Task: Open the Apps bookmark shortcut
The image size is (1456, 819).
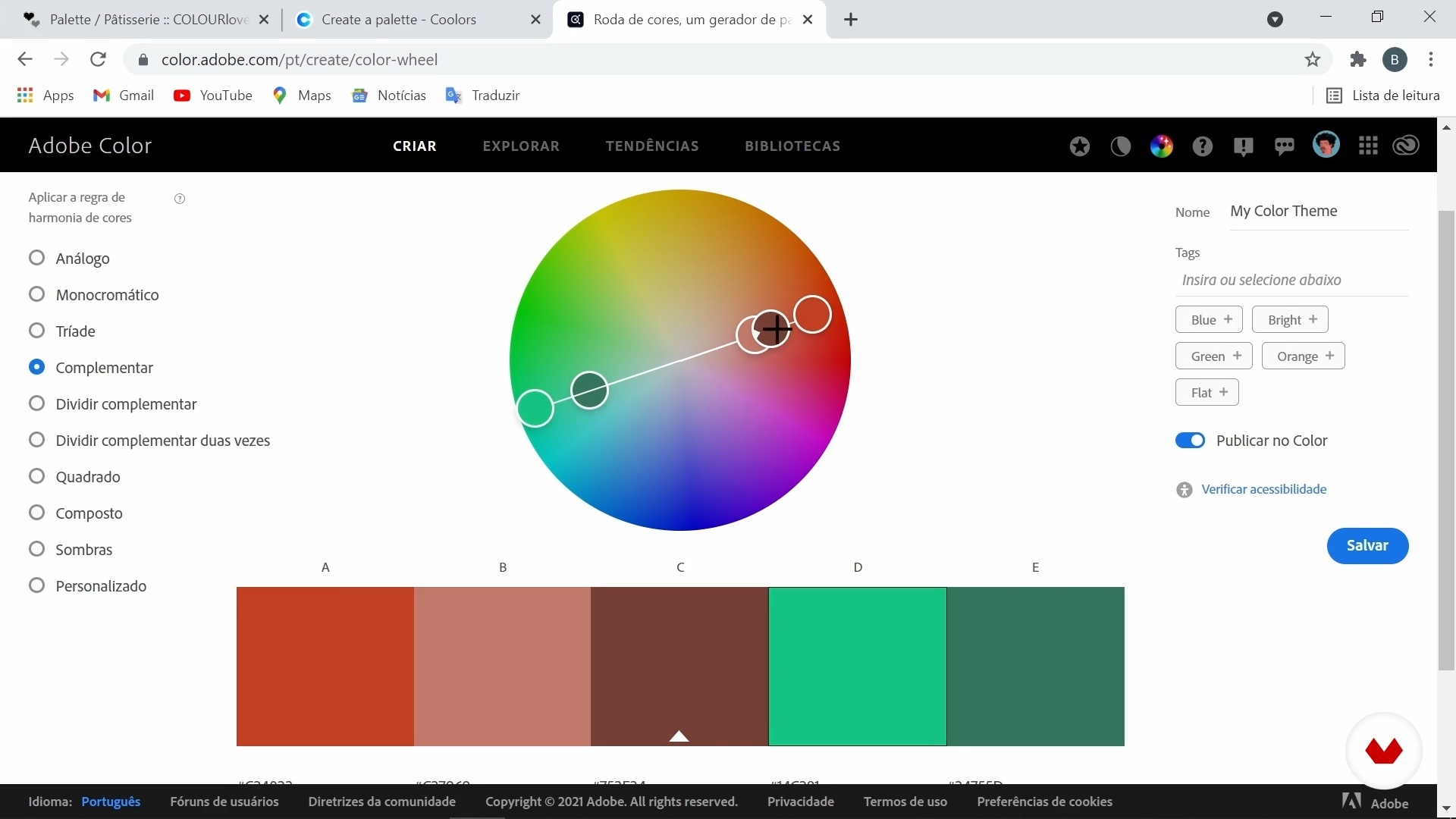Action: coord(45,95)
